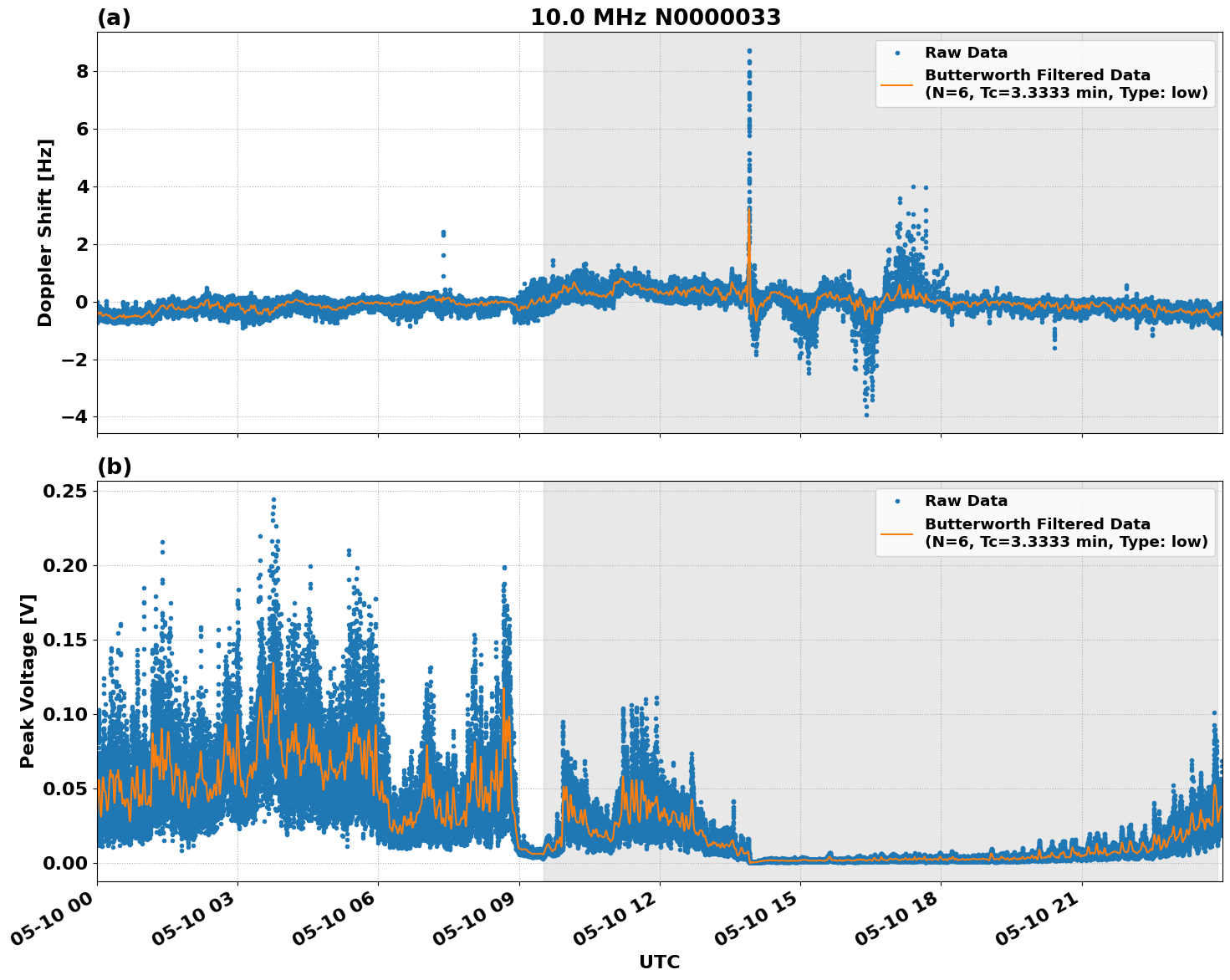
Task: Select the blue Raw Data dot marker in panel (a) legend
Action: [898, 52]
